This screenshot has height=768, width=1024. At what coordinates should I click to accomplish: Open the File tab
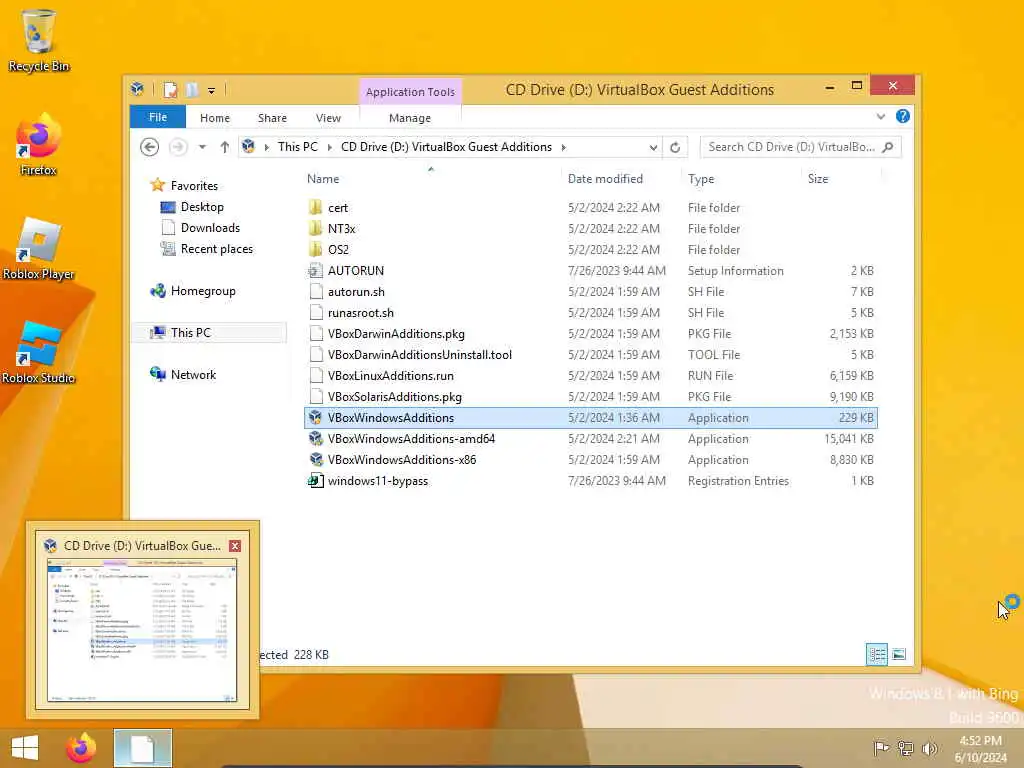158,117
